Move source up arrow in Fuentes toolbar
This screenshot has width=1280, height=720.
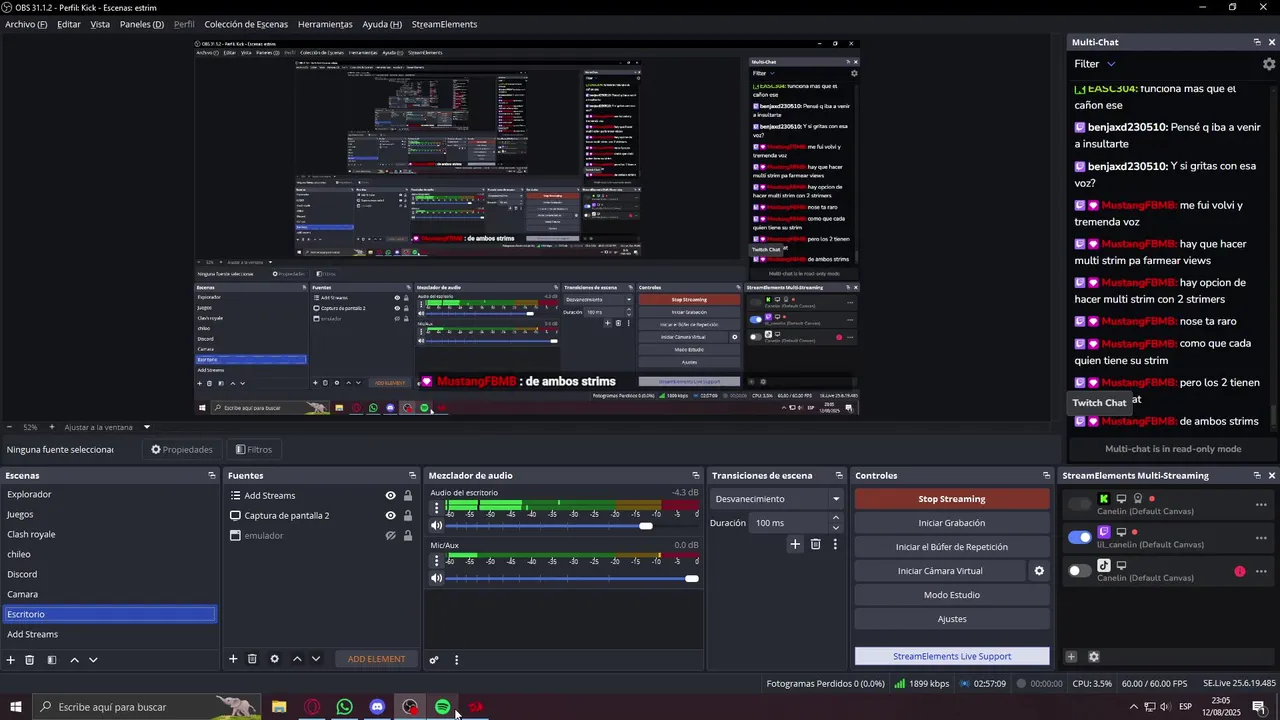[x=297, y=659]
